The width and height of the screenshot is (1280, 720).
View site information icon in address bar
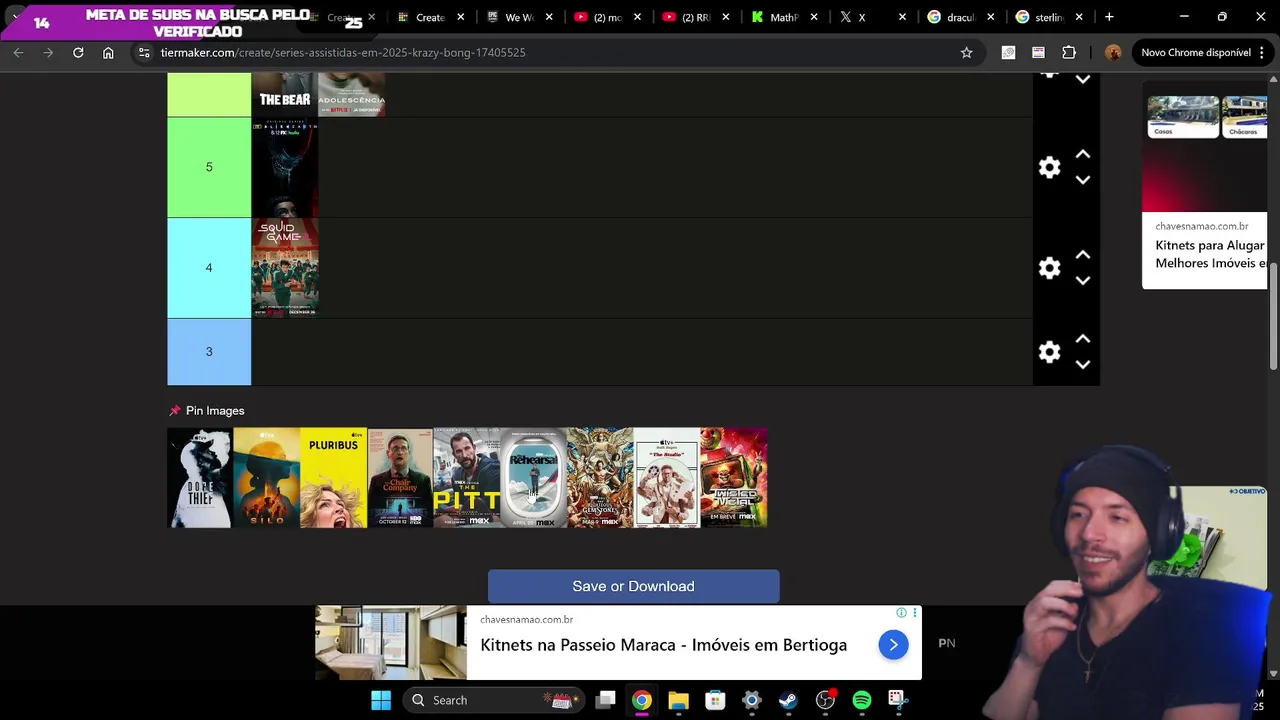144,52
